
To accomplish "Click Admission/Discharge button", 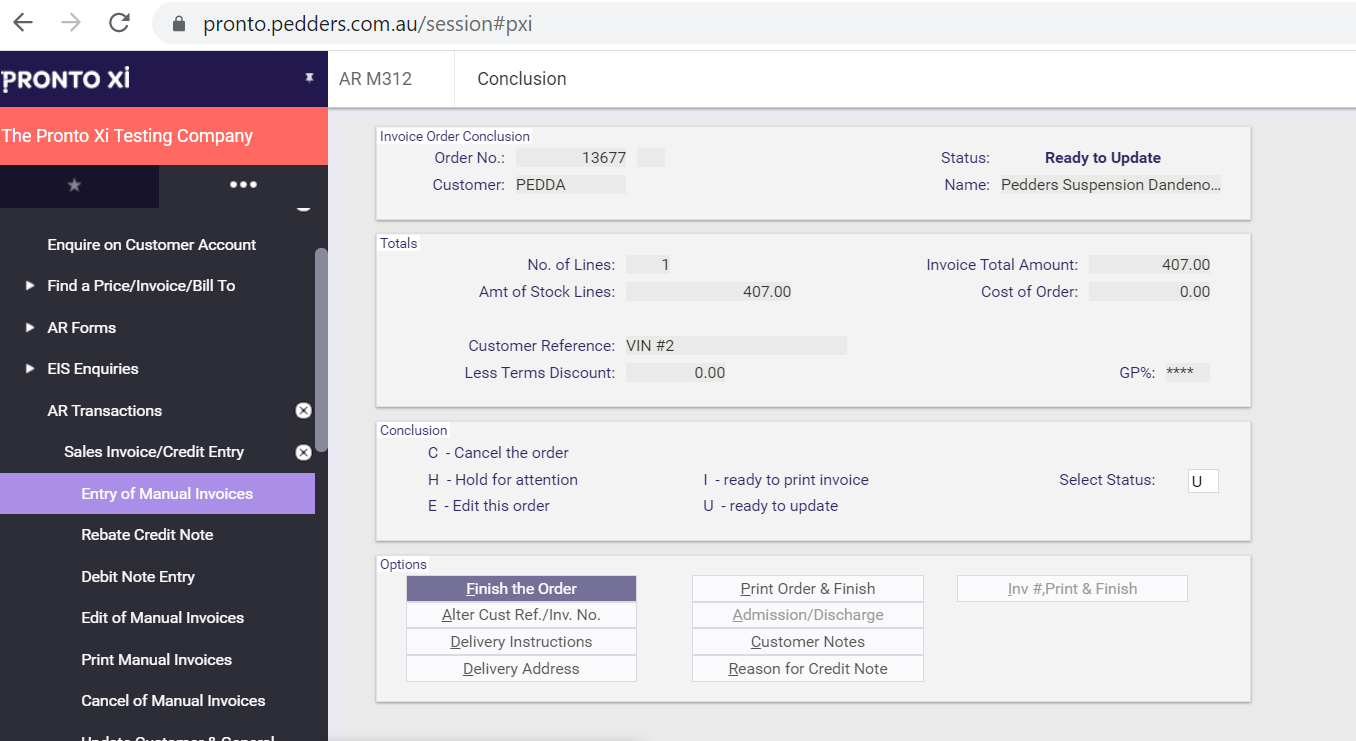I will [x=808, y=615].
